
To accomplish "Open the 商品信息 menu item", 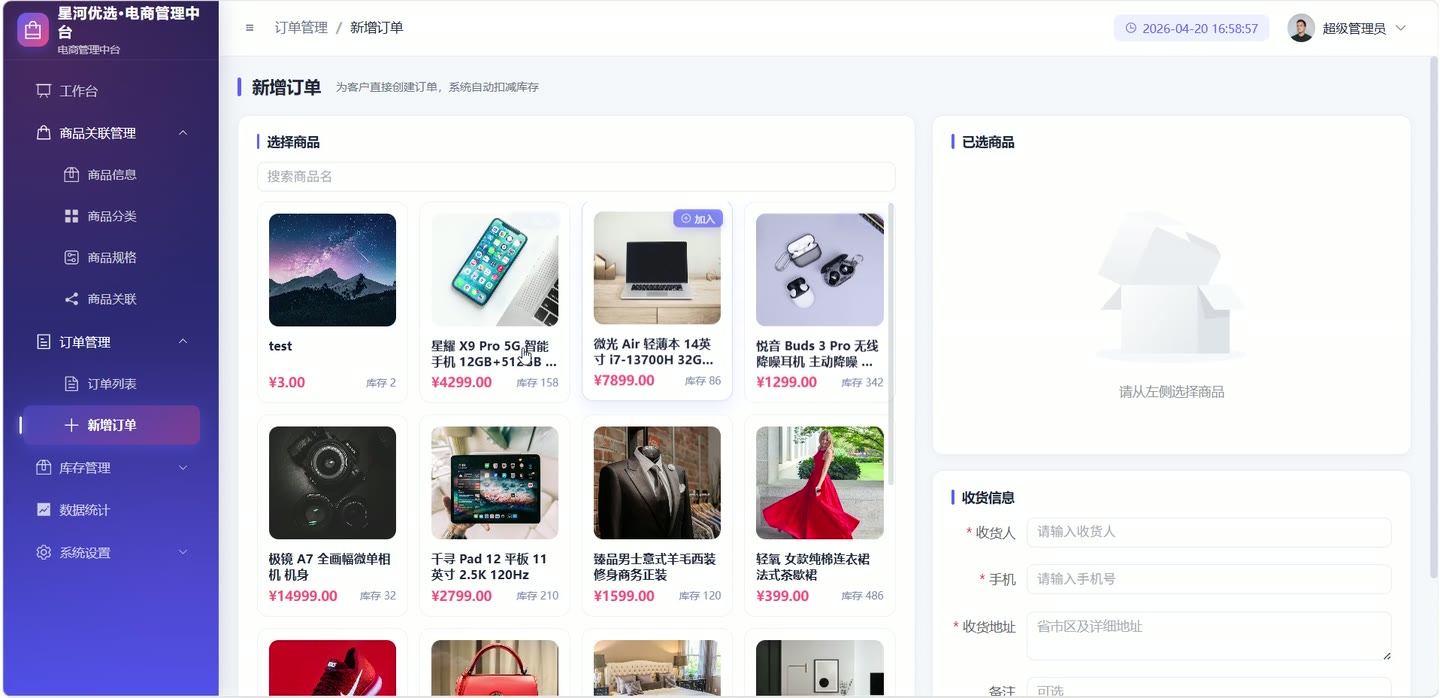I will point(111,174).
